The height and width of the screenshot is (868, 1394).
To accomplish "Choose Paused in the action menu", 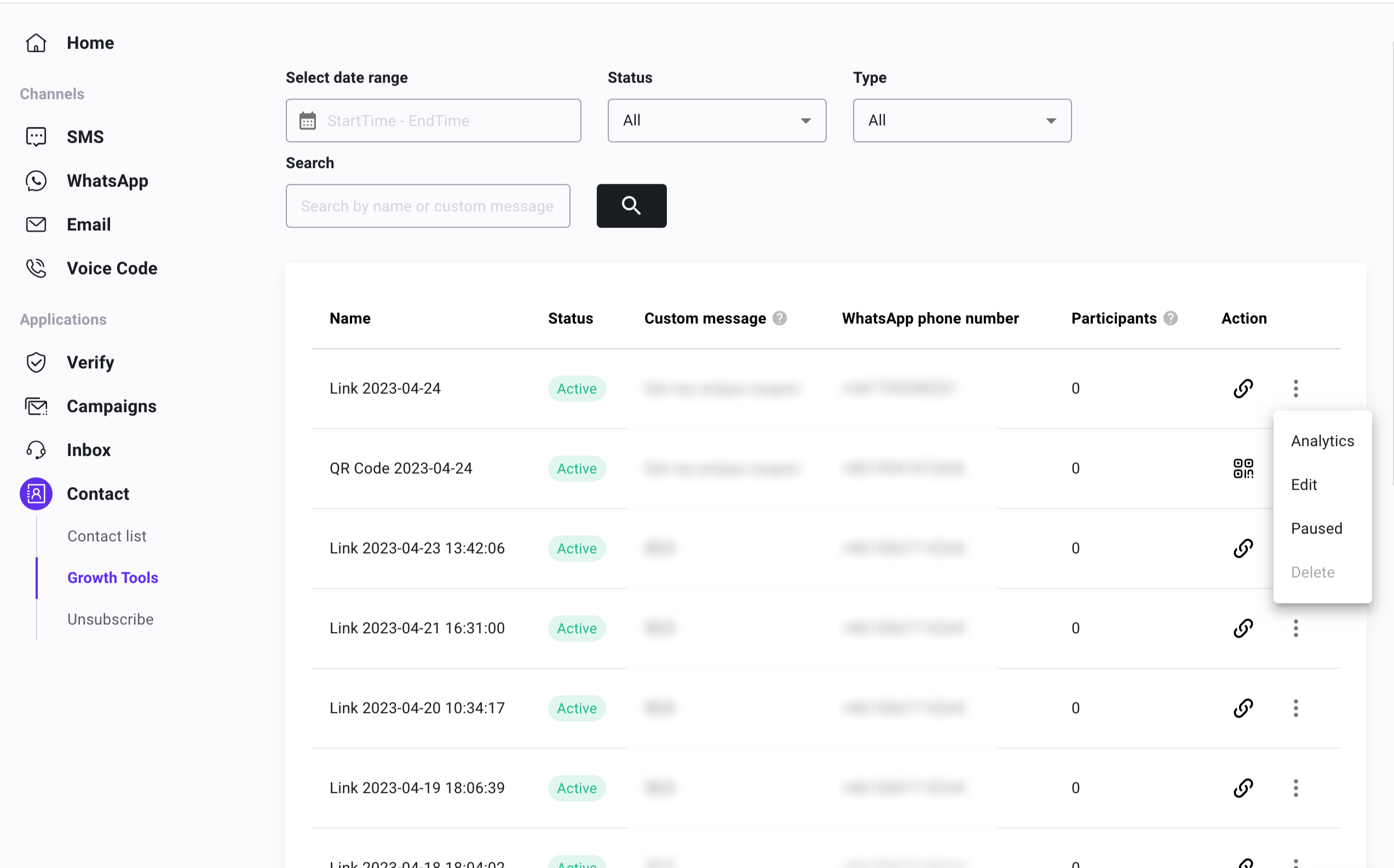I will tap(1316, 528).
